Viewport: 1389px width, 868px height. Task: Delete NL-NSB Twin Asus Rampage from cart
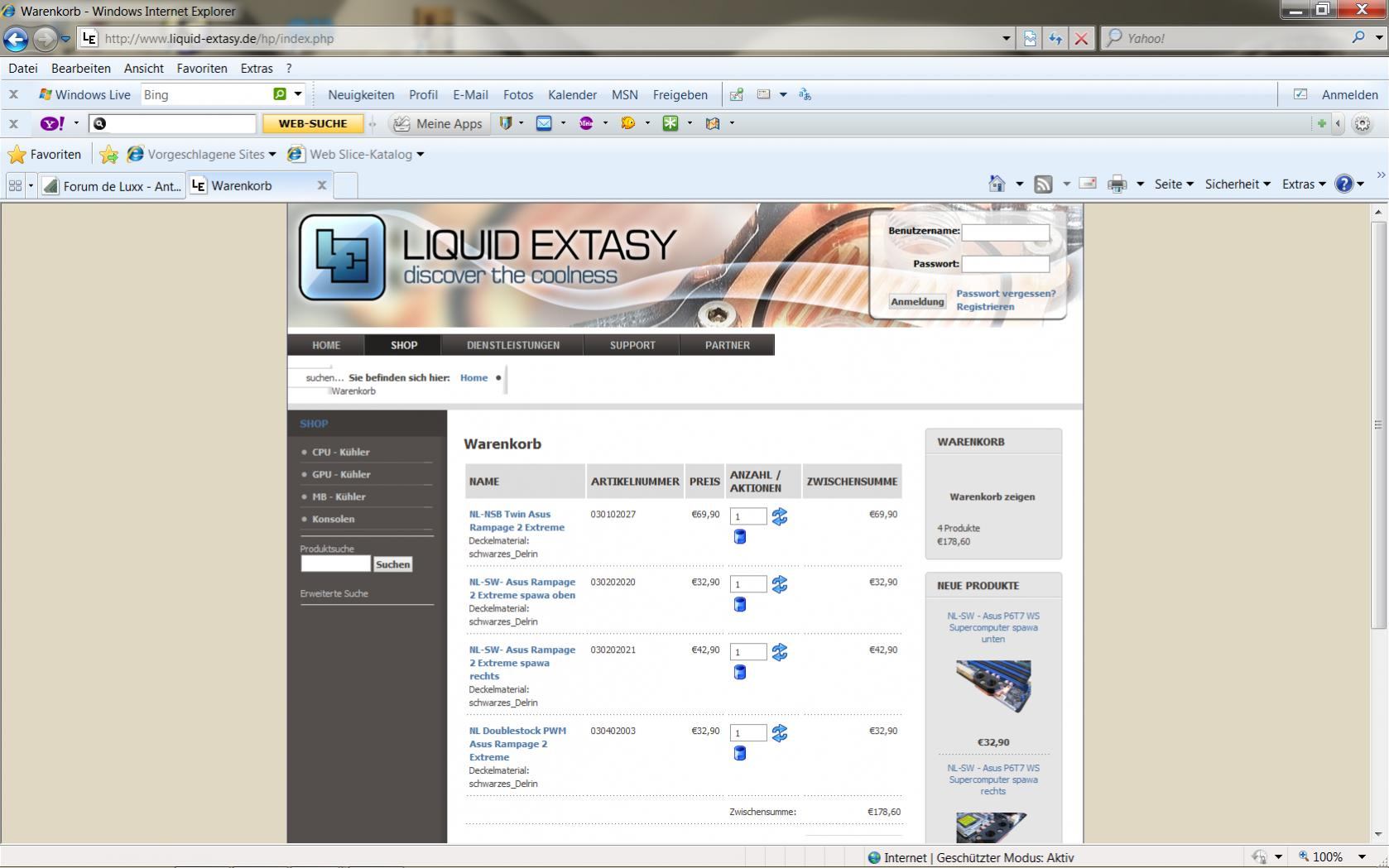point(740,537)
